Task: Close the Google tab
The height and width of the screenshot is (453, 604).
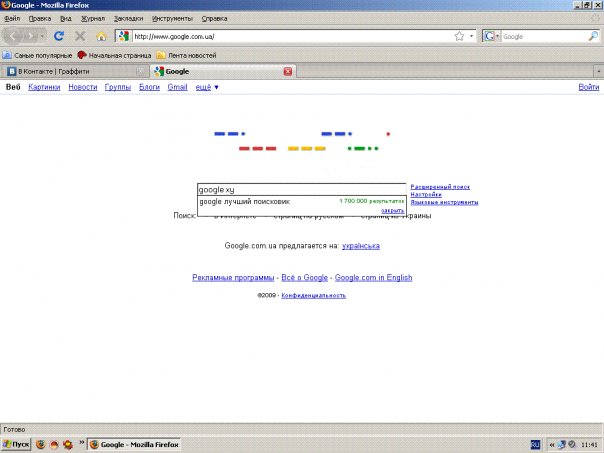Action: coord(288,71)
